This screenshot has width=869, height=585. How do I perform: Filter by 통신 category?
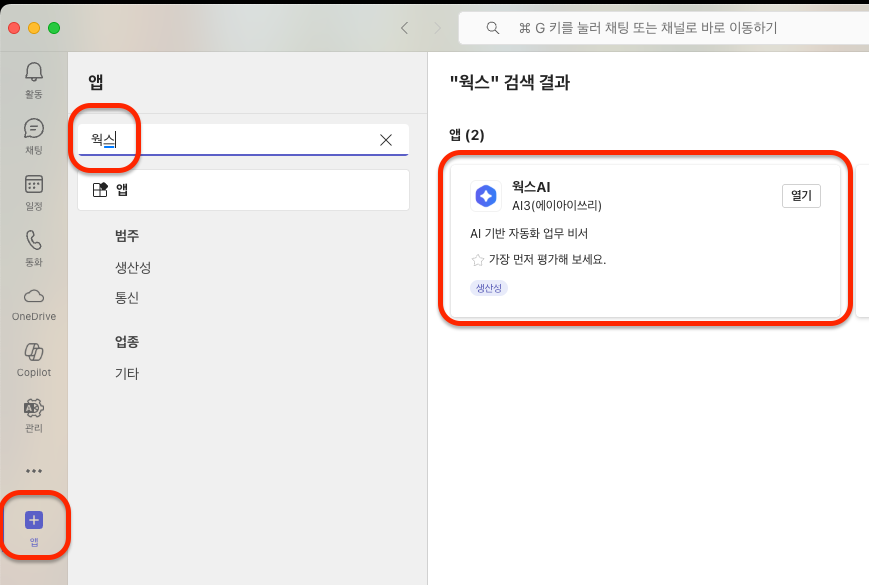point(127,297)
